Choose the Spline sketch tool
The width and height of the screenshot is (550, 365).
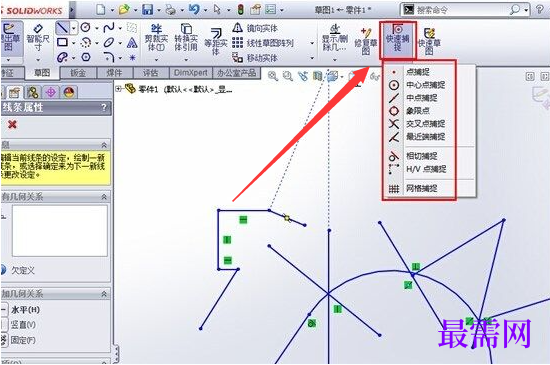pyautogui.click(x=109, y=27)
